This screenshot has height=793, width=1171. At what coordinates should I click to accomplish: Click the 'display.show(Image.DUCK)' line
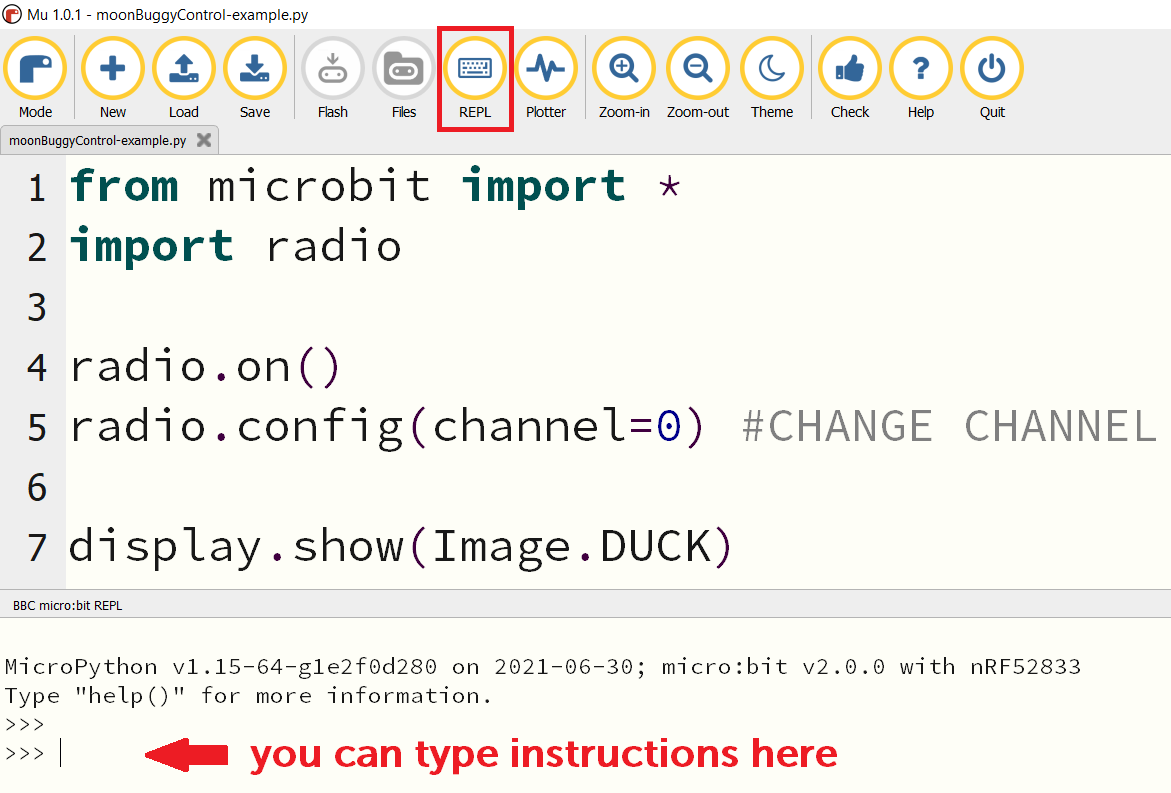coord(401,547)
